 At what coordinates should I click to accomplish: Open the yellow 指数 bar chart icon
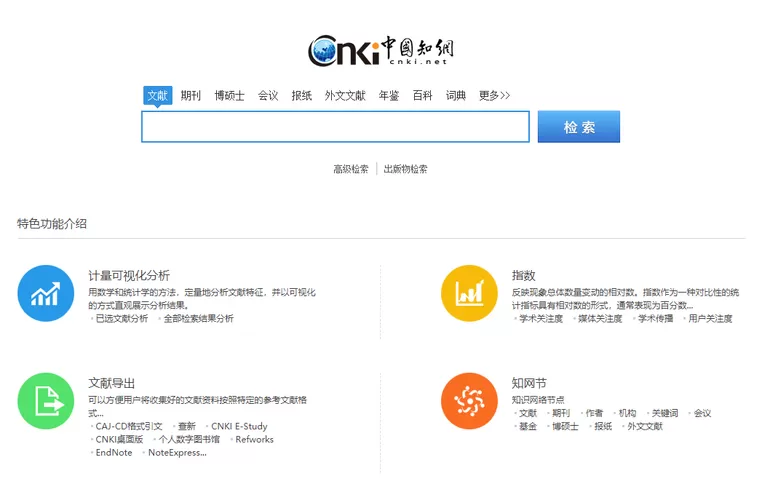click(469, 293)
